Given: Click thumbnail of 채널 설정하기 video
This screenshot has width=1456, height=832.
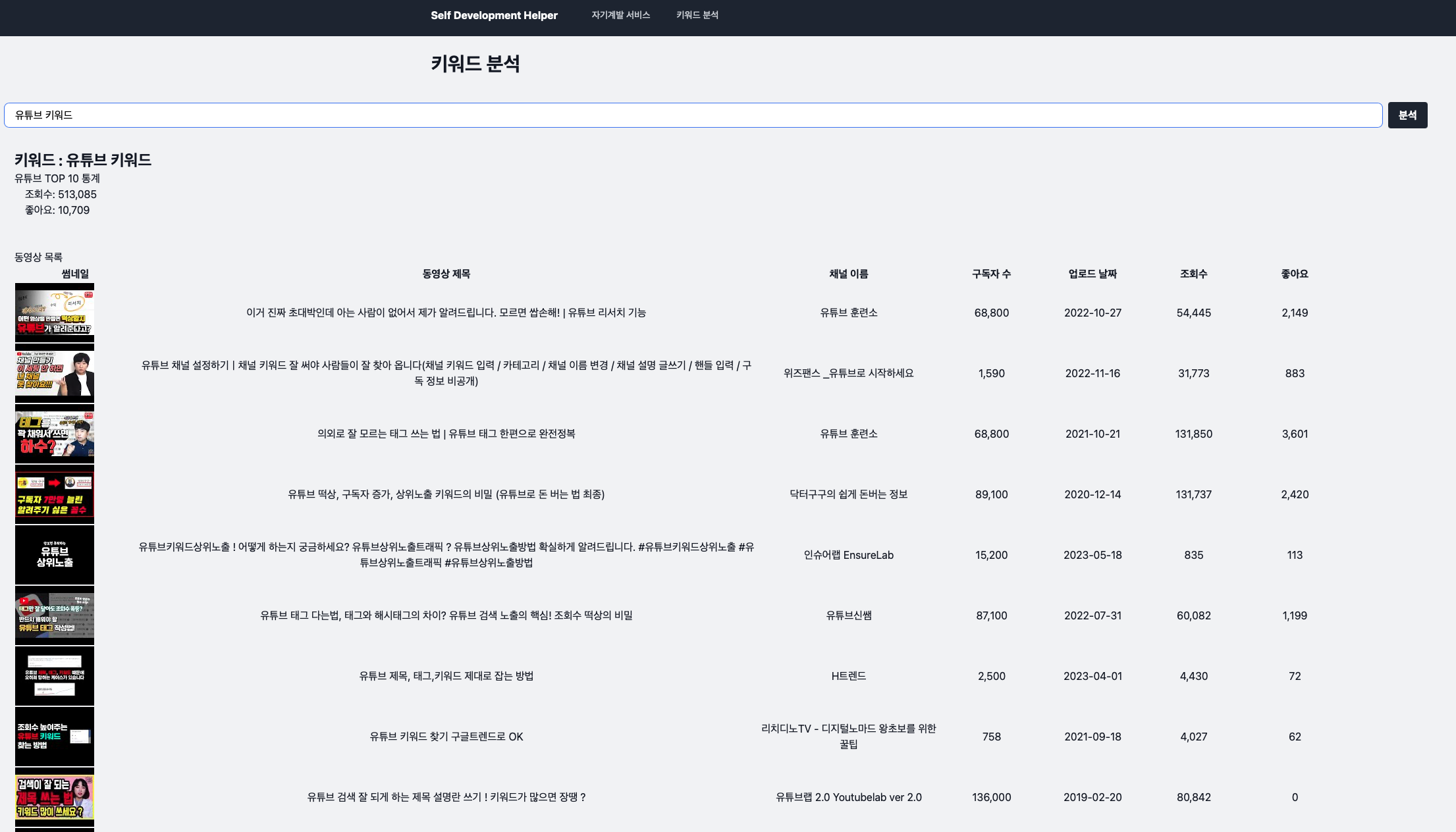Looking at the screenshot, I should coord(55,373).
